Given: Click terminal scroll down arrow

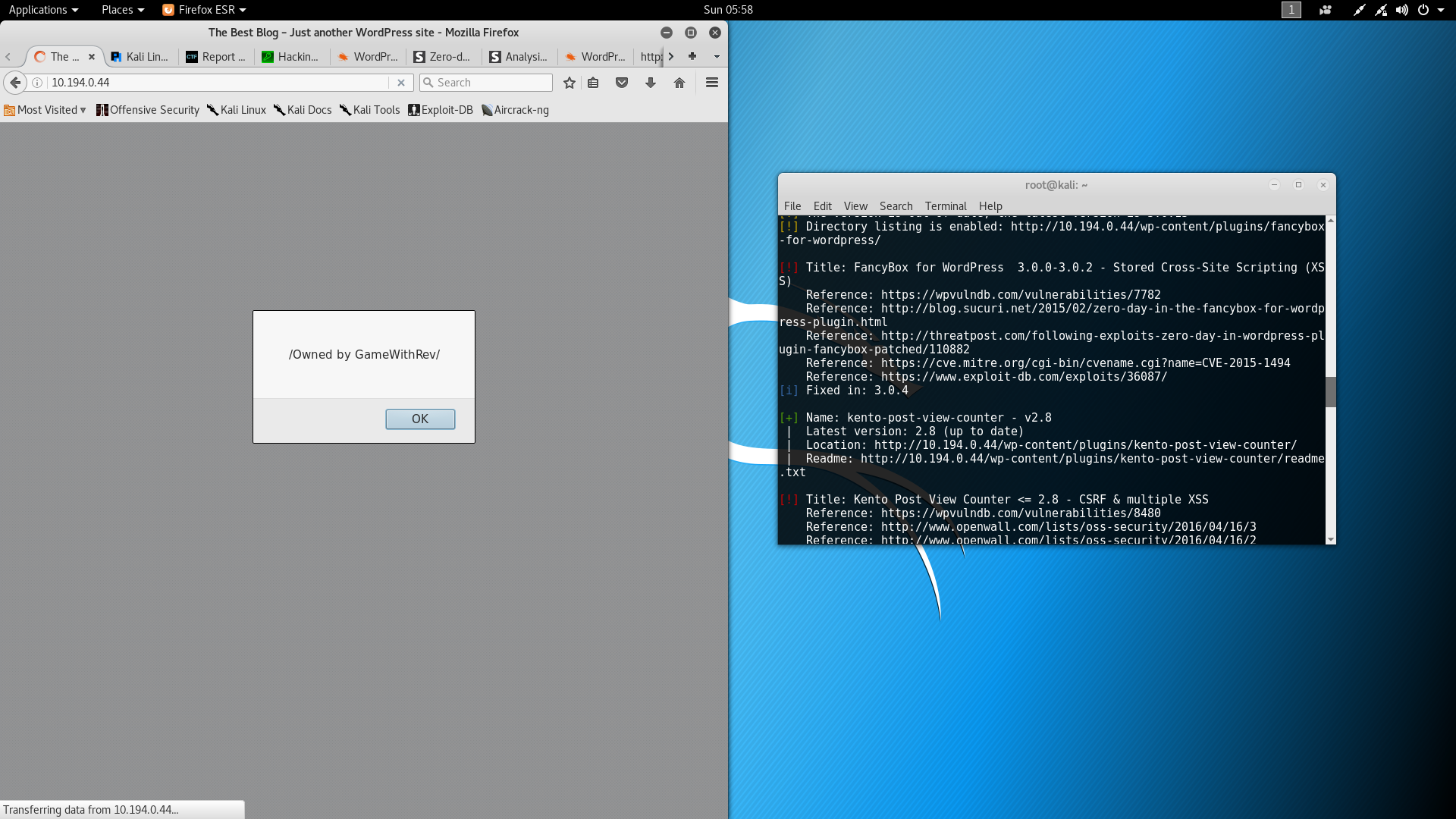Looking at the screenshot, I should (x=1331, y=539).
